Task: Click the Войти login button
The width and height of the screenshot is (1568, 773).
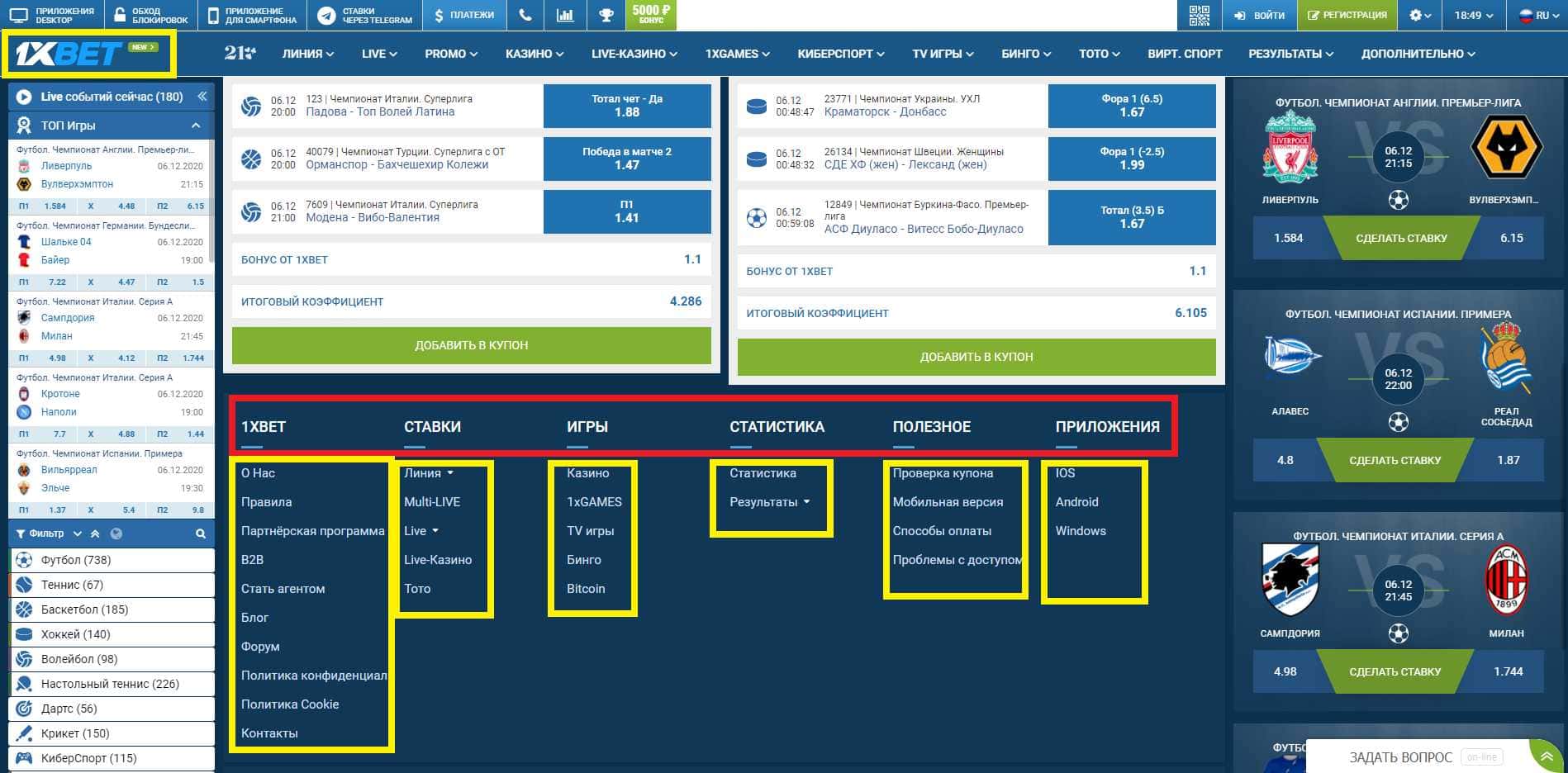Action: point(1259,15)
